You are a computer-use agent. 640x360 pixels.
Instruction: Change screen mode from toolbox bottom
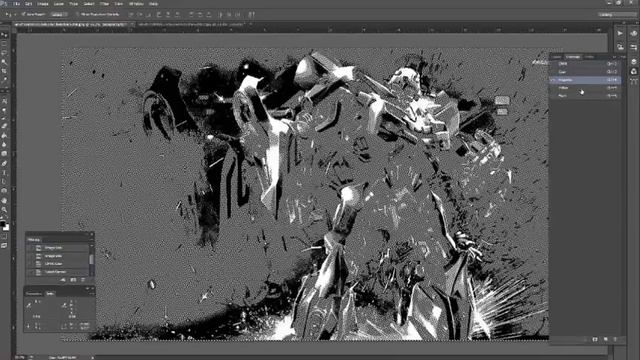point(4,245)
